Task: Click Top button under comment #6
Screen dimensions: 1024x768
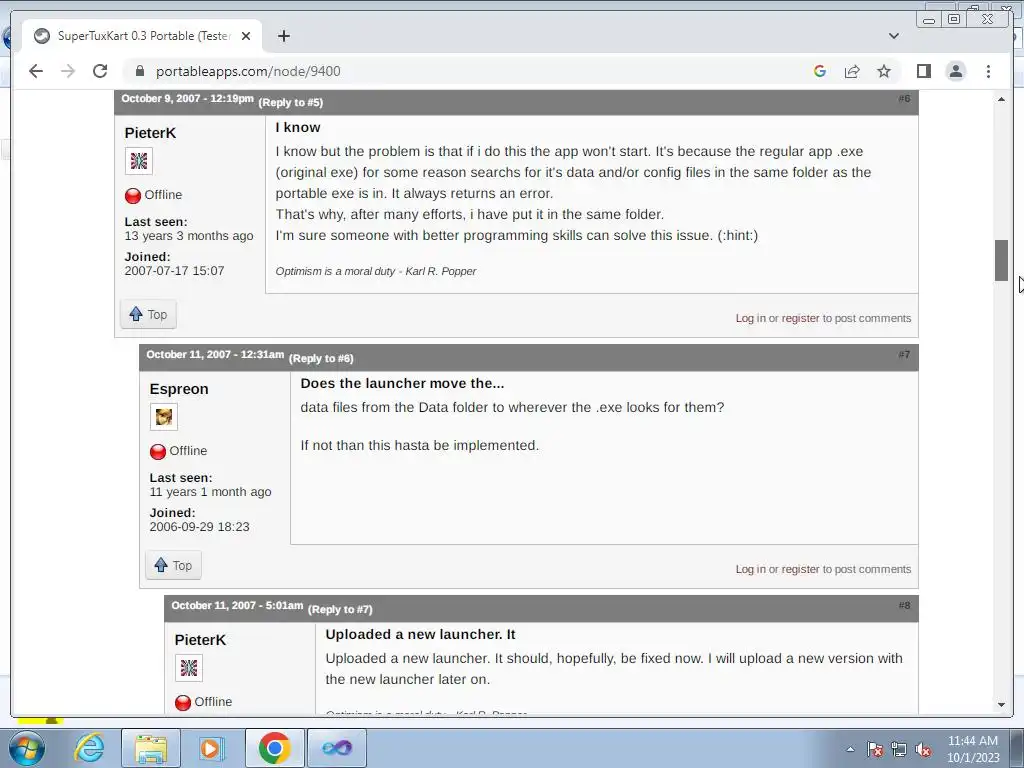Action: [x=148, y=314]
